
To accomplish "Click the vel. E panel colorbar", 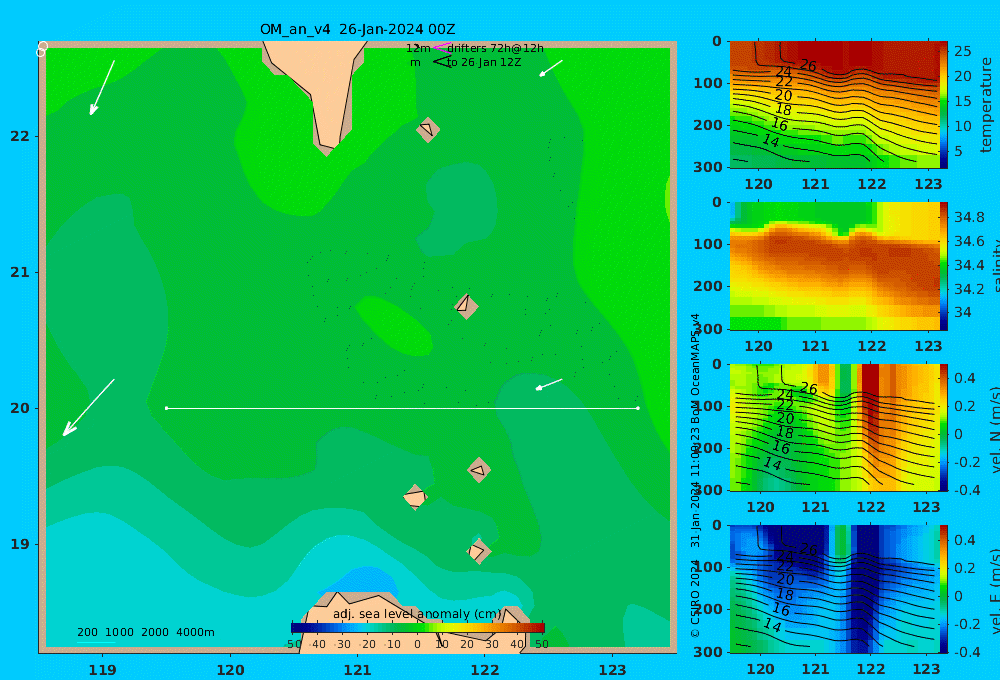I will pos(944,589).
